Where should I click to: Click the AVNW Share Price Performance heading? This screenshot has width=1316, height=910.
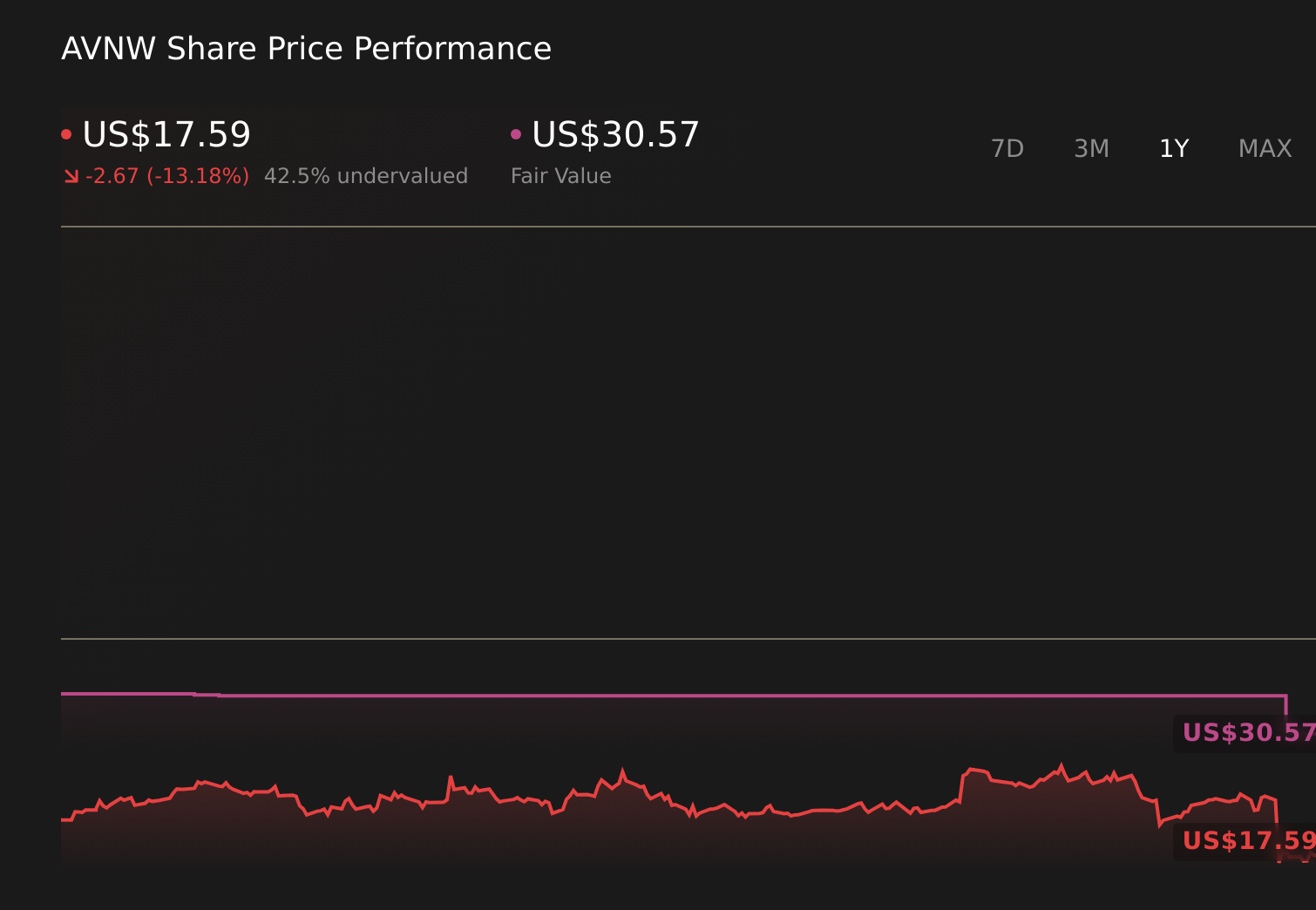pyautogui.click(x=306, y=49)
